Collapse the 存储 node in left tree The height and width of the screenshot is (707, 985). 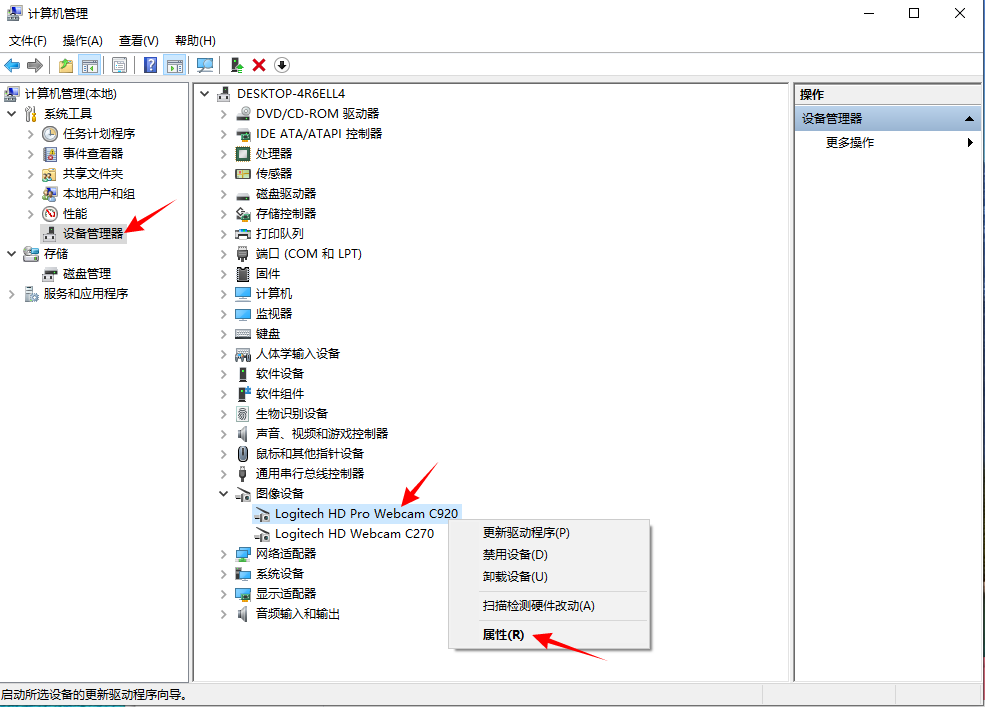click(x=11, y=254)
